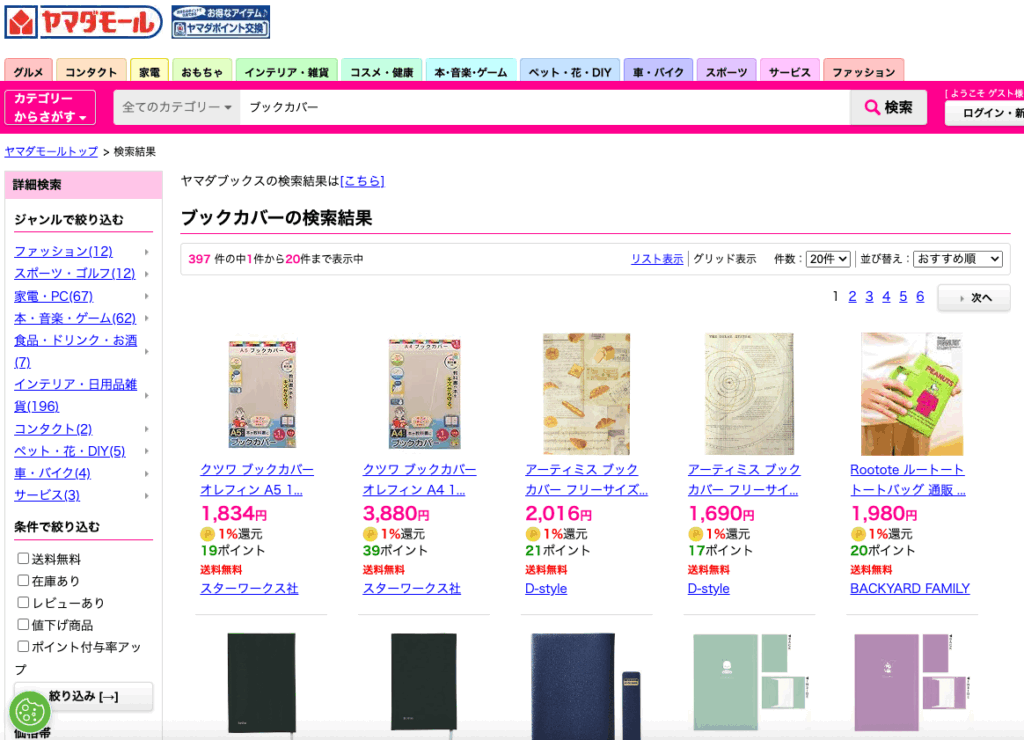Image resolution: width=1024 pixels, height=740 pixels.
Task: Open the カテゴリーからさがす menu
Action: pos(50,107)
